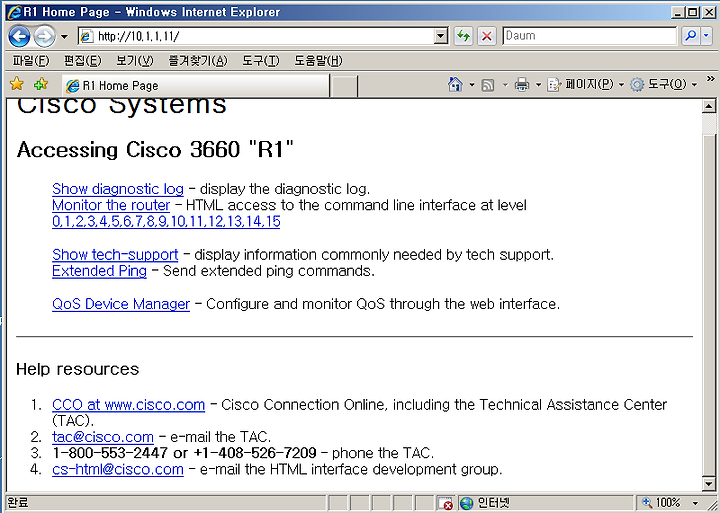Refresh the page with green arrows icon
This screenshot has width=720, height=513.
[x=463, y=36]
